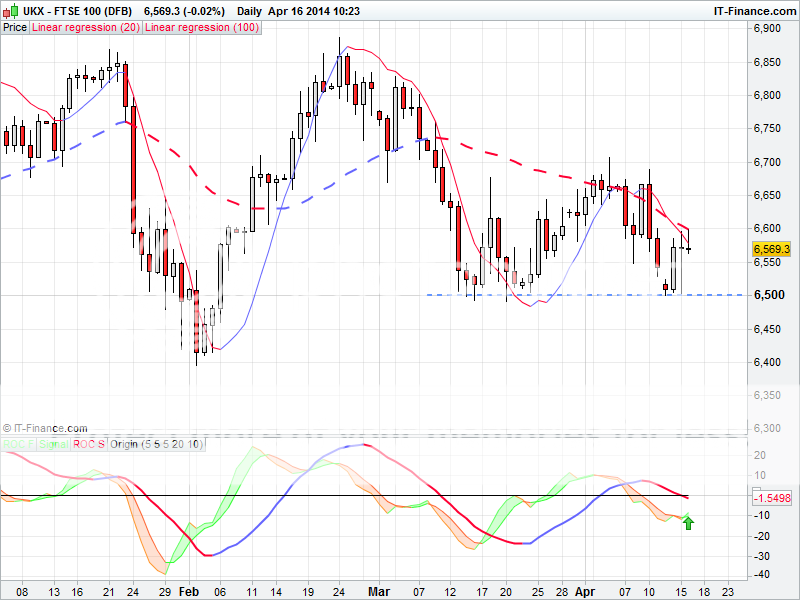
Task: Click the green up-arrow signal on ROC panel
Action: [x=688, y=521]
